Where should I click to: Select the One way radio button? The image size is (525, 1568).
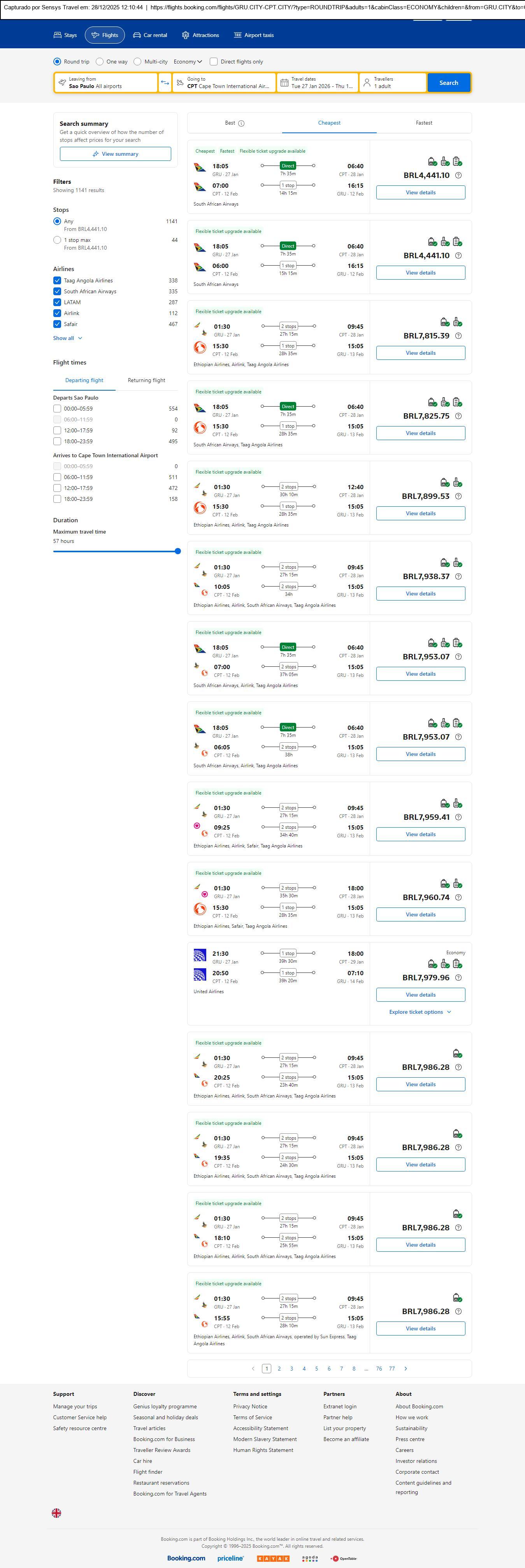[100, 62]
